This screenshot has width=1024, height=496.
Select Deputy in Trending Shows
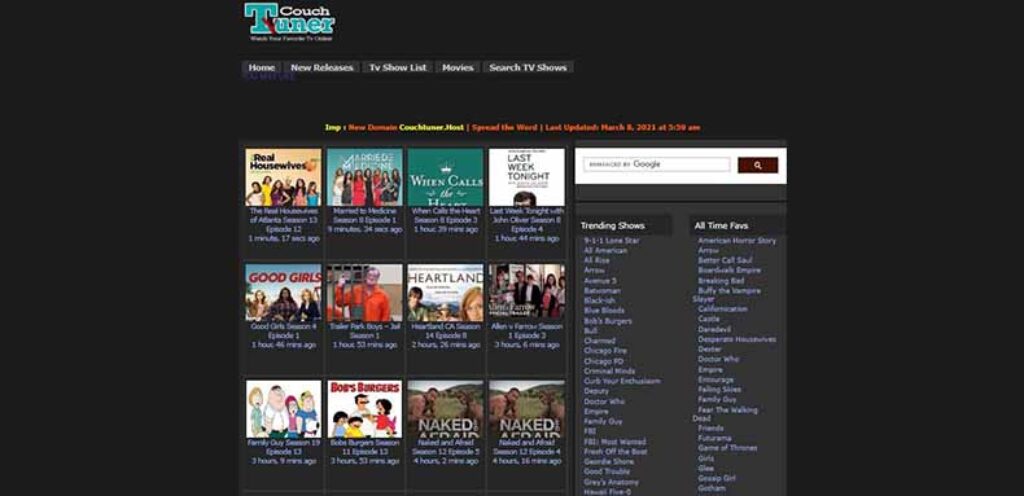click(596, 392)
